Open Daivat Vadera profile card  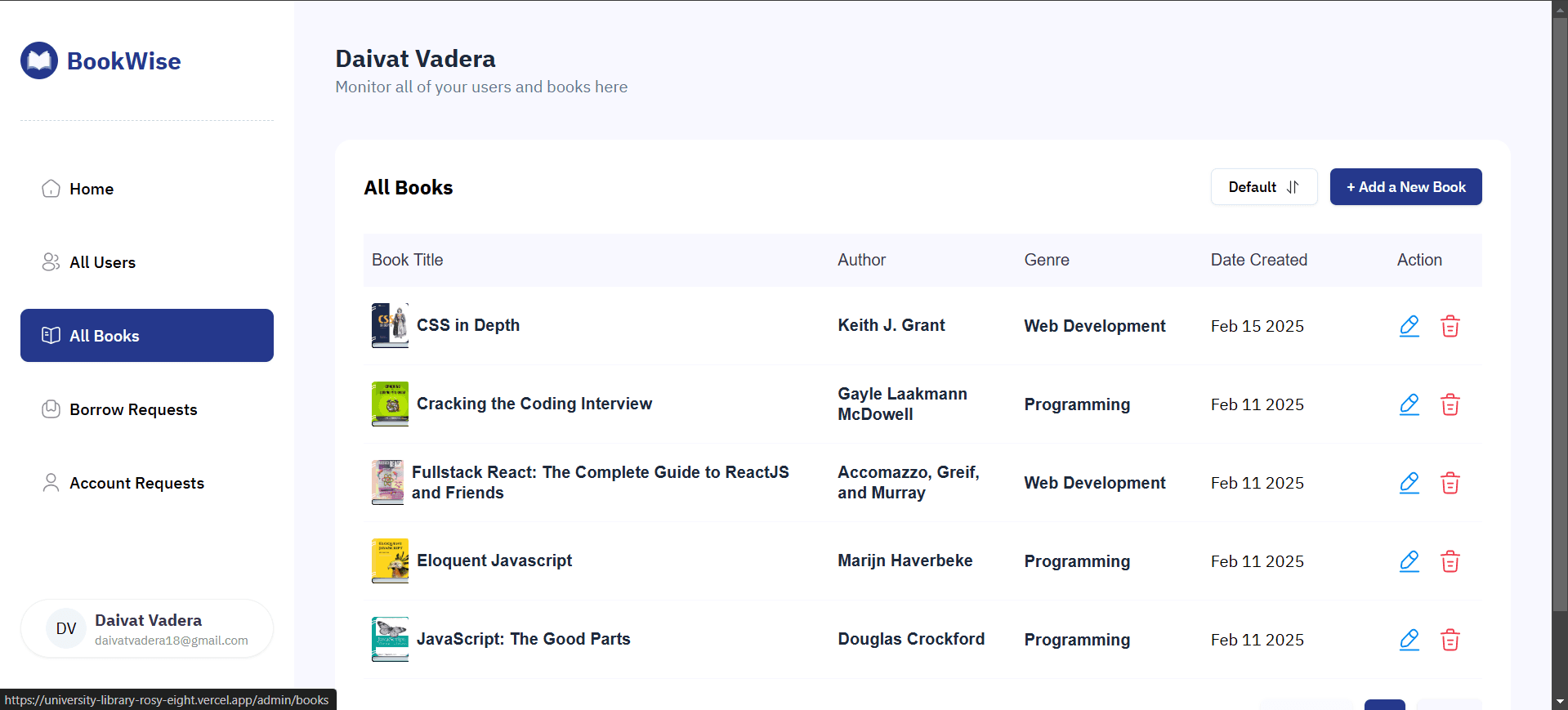[147, 628]
